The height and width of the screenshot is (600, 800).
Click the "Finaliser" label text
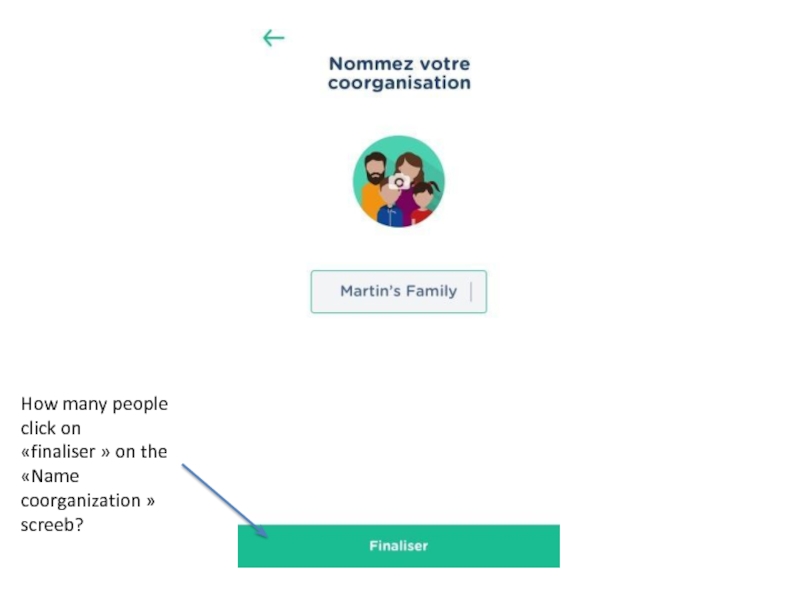pyautogui.click(x=398, y=546)
